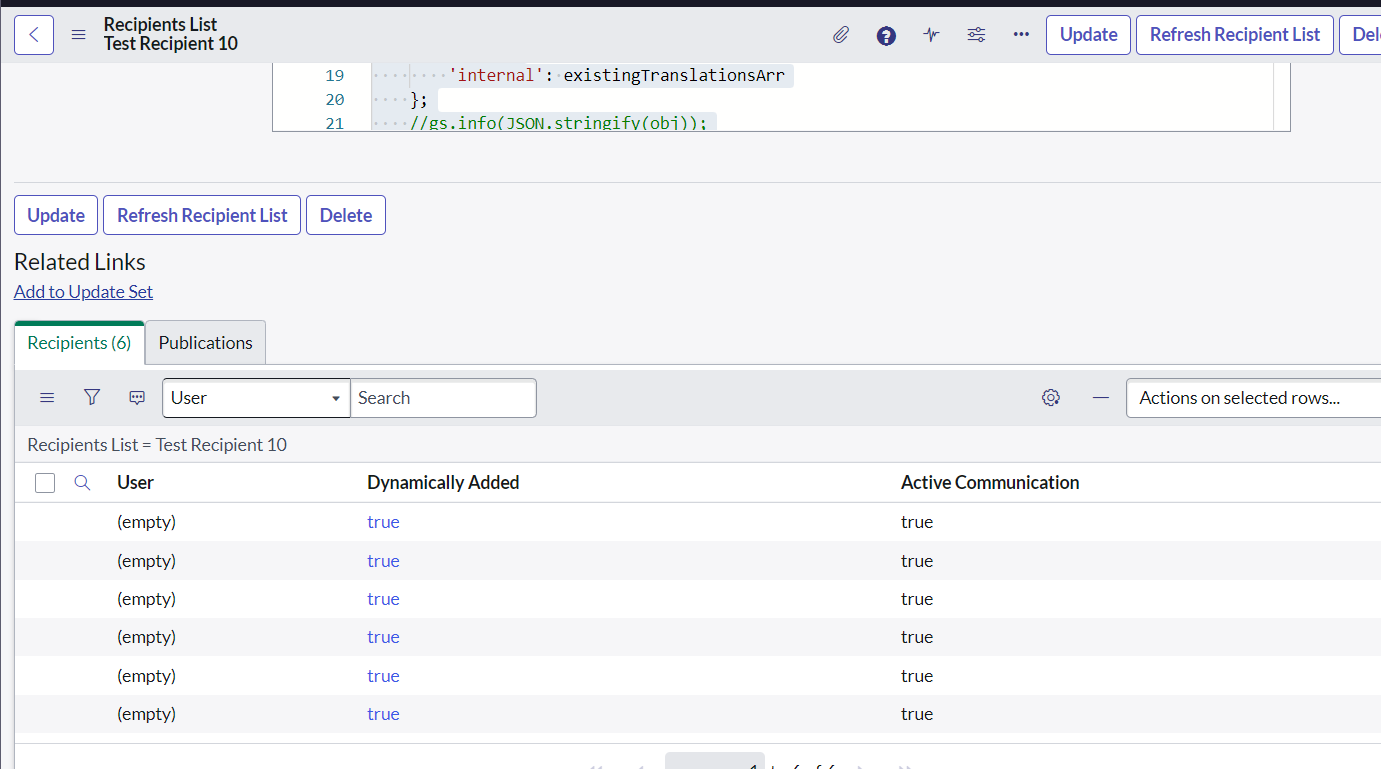The image size is (1381, 769).
Task: Click first row's Active Communication true cell
Action: tap(917, 522)
